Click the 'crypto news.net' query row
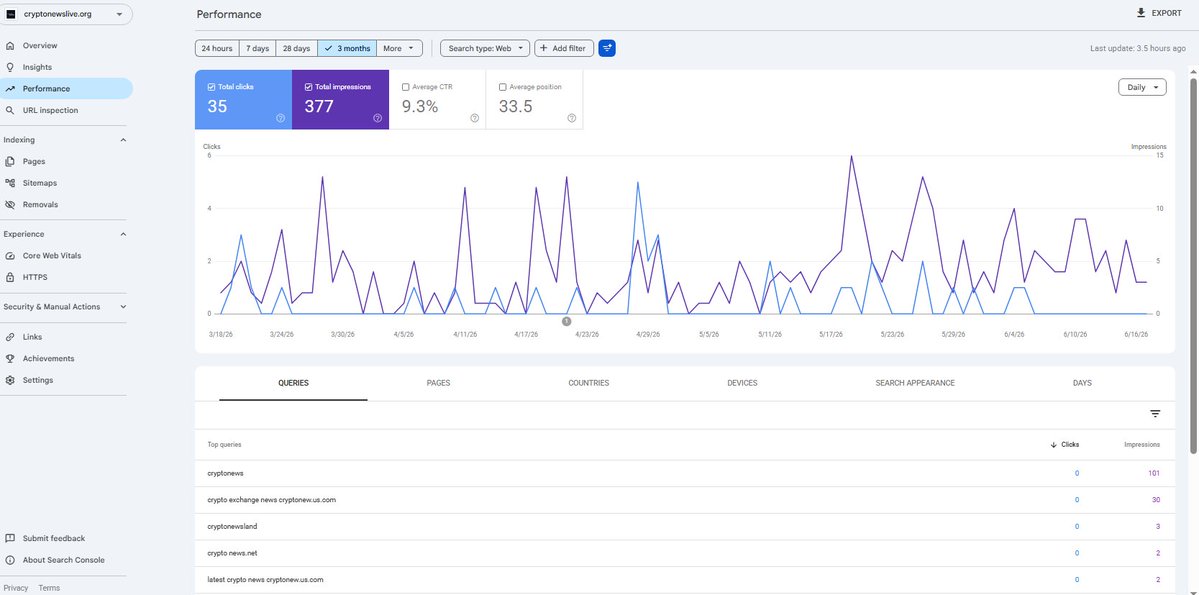Image resolution: width=1199 pixels, height=595 pixels. click(684, 553)
